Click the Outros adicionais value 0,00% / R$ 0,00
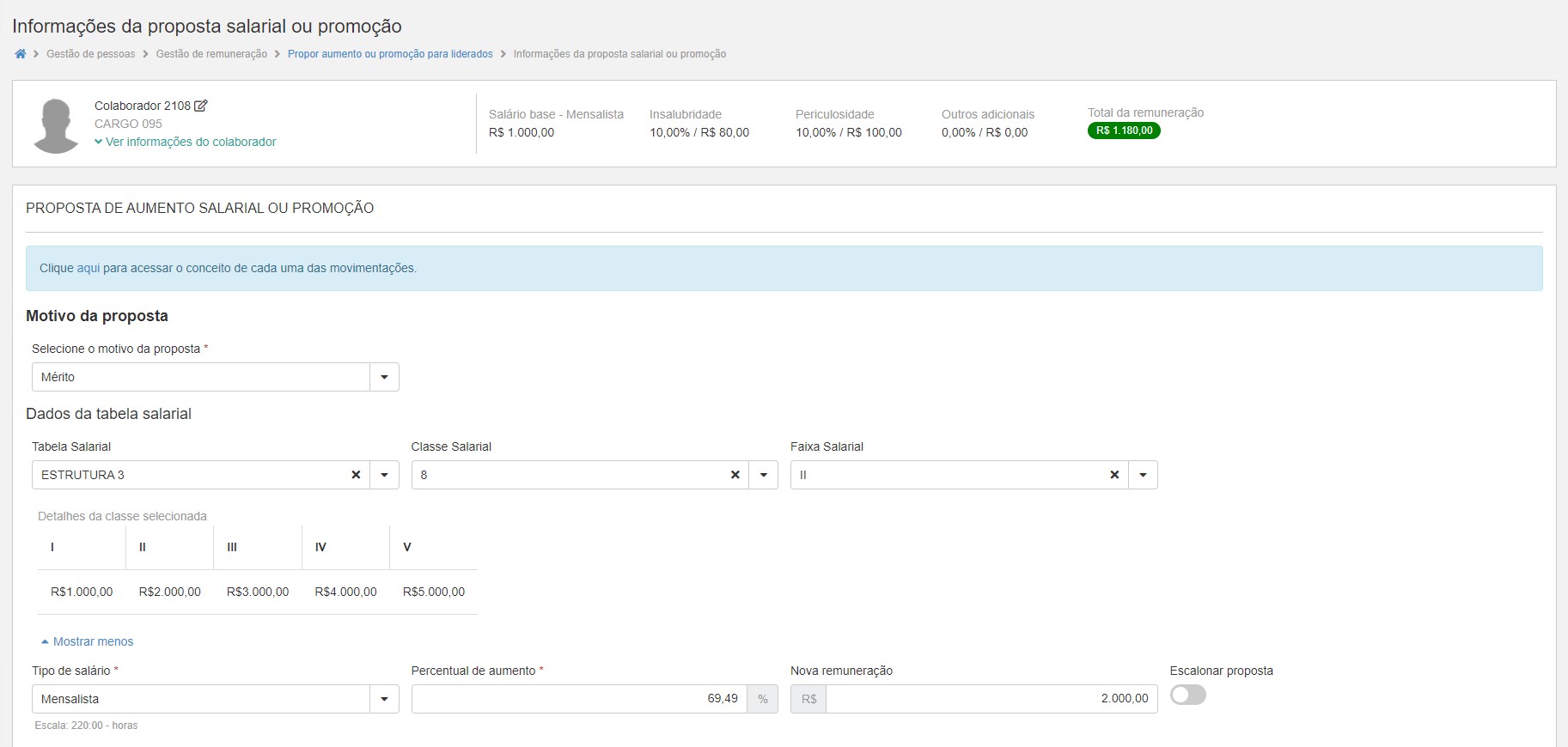1568x747 pixels. tap(985, 132)
